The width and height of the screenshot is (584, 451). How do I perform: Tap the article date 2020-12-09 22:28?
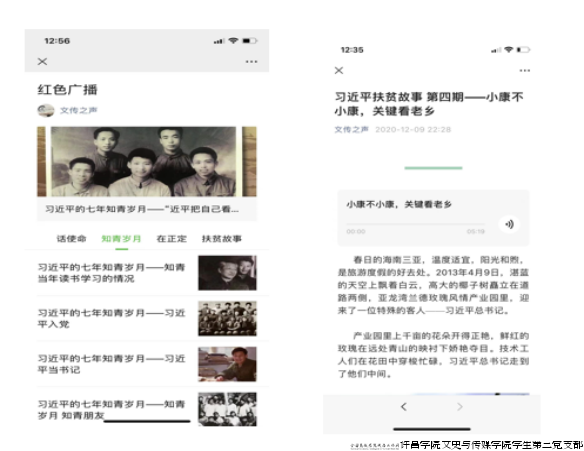pos(413,129)
